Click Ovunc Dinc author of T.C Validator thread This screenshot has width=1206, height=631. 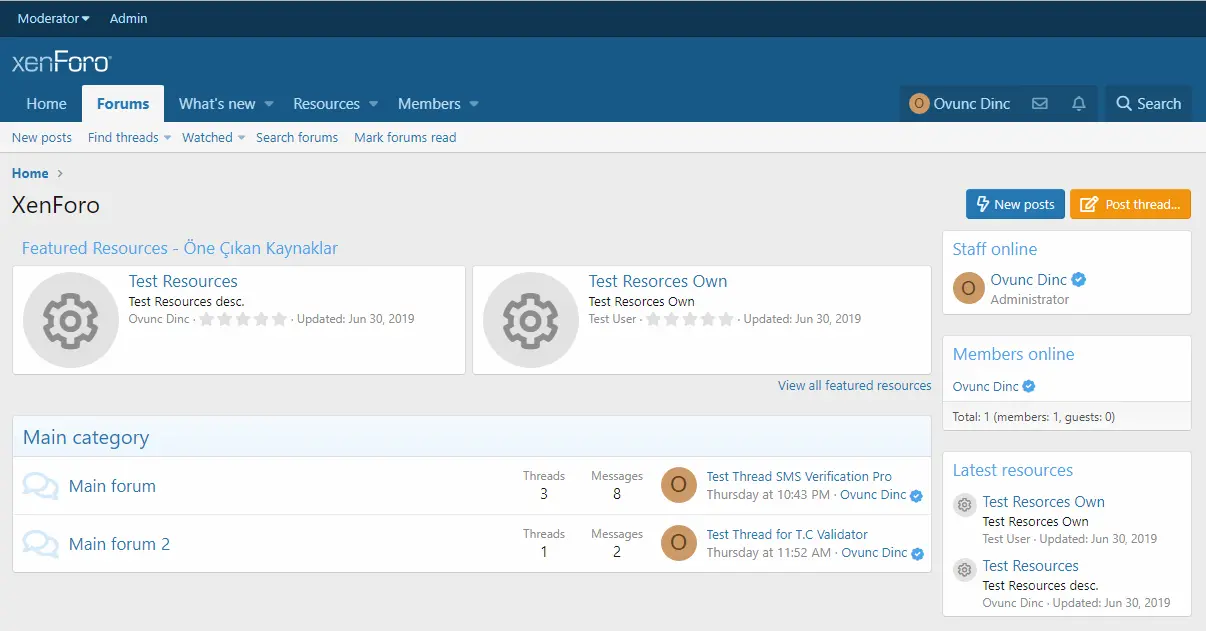point(874,553)
